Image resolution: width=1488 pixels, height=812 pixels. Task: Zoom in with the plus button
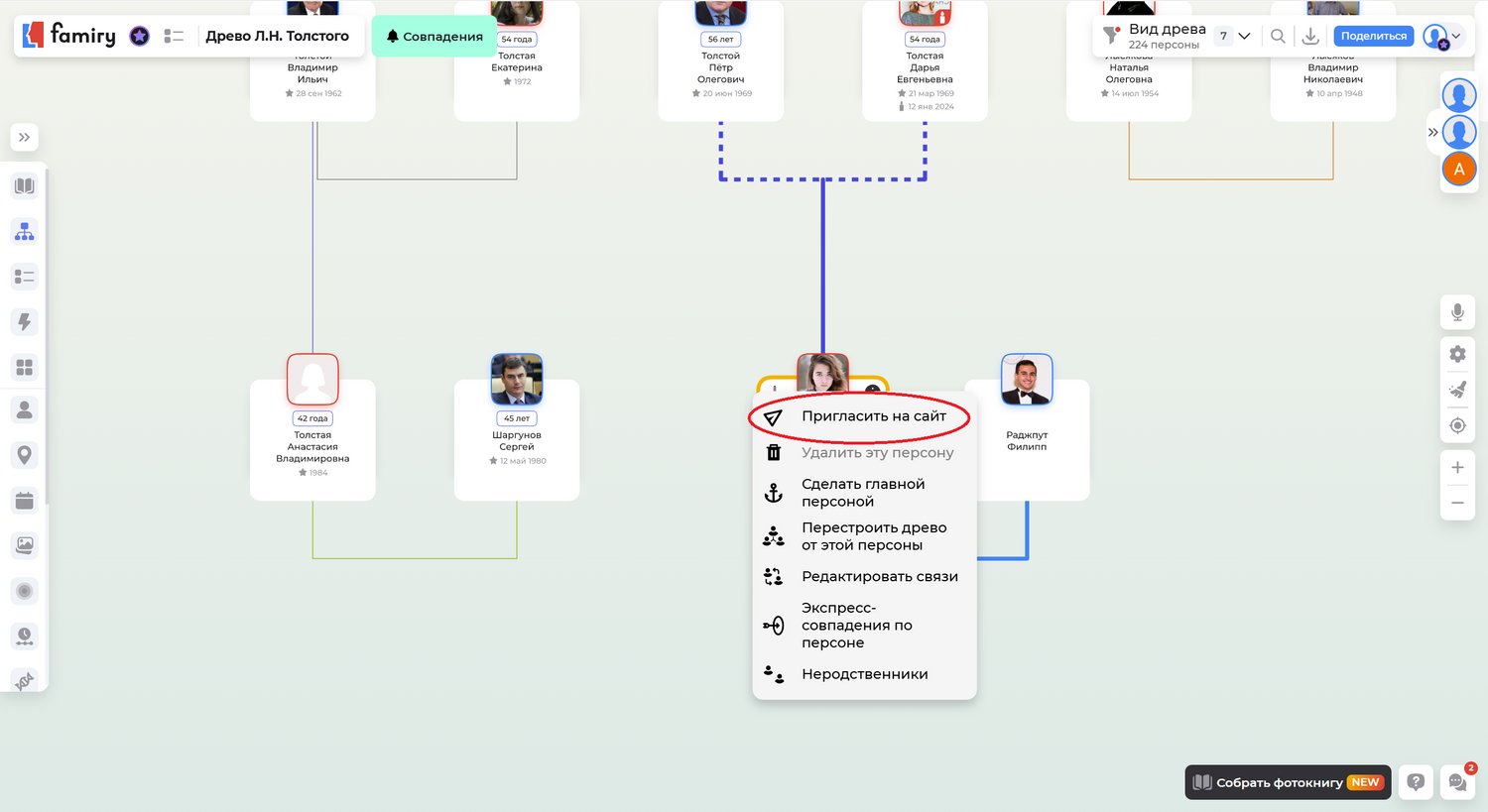[1457, 467]
